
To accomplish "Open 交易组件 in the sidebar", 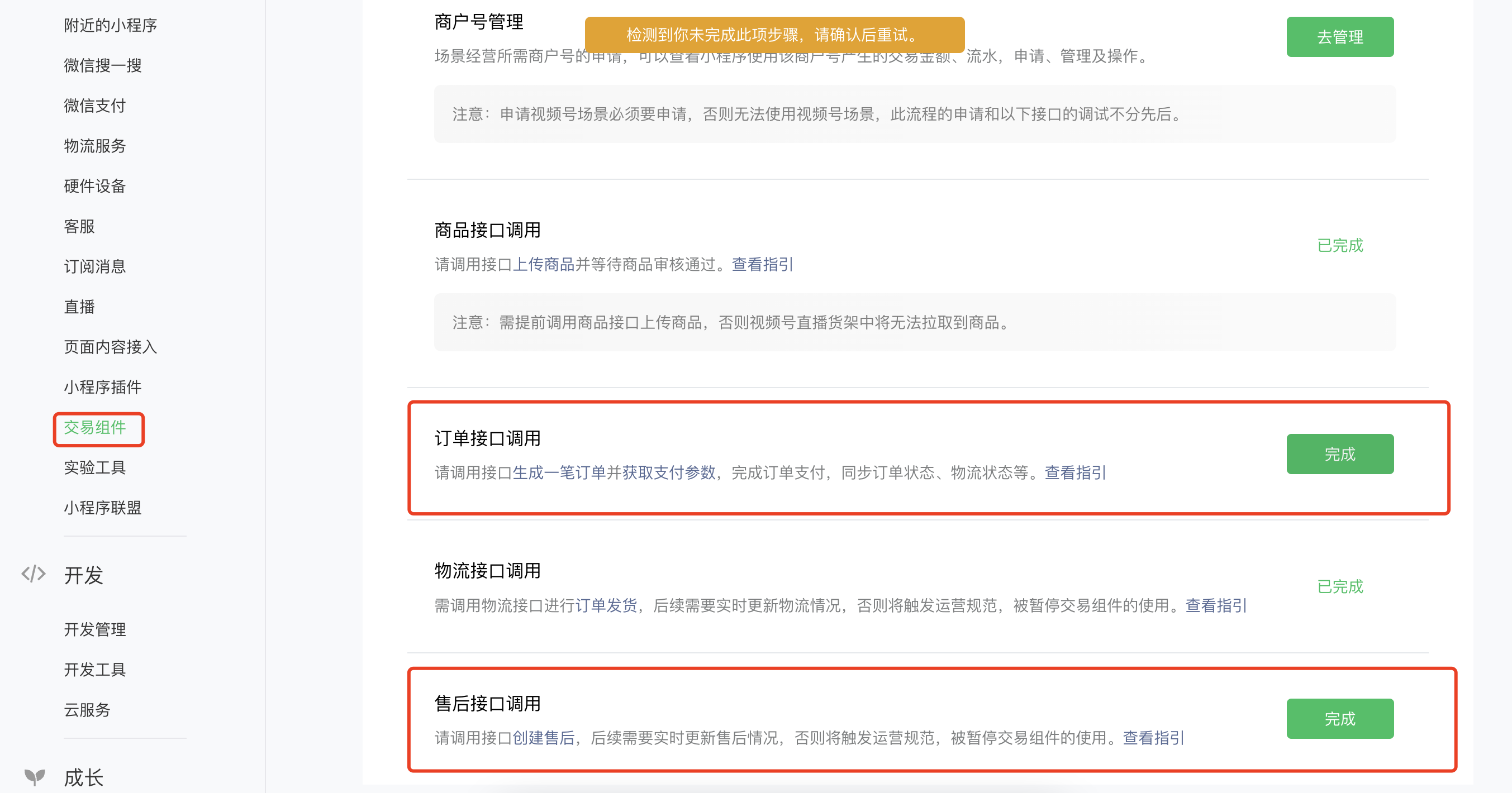I will pyautogui.click(x=95, y=428).
